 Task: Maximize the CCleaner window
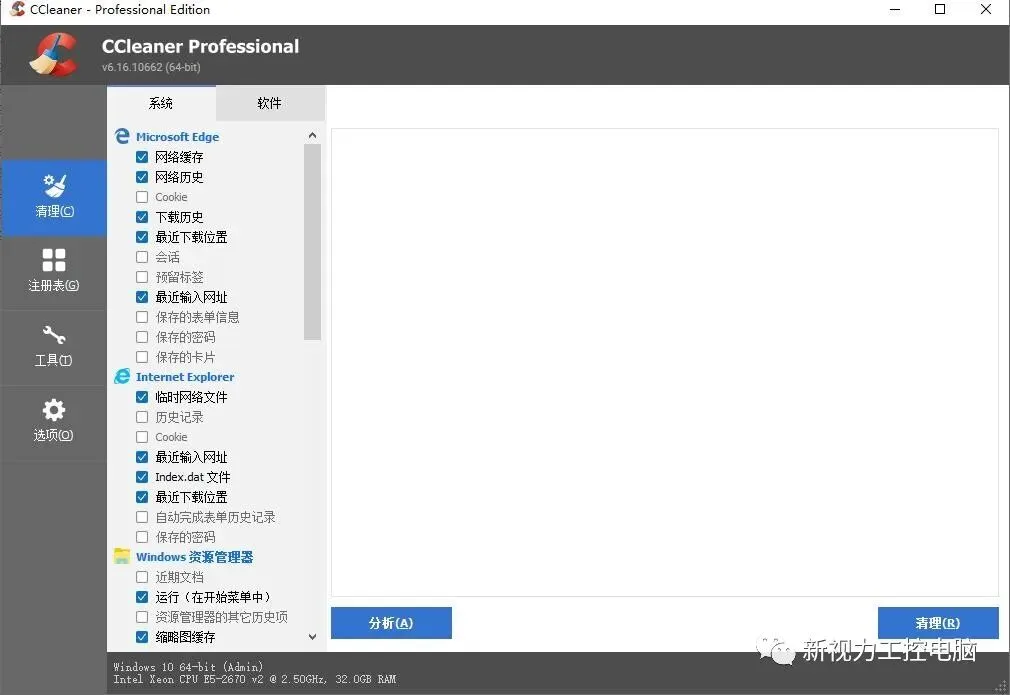[x=940, y=9]
